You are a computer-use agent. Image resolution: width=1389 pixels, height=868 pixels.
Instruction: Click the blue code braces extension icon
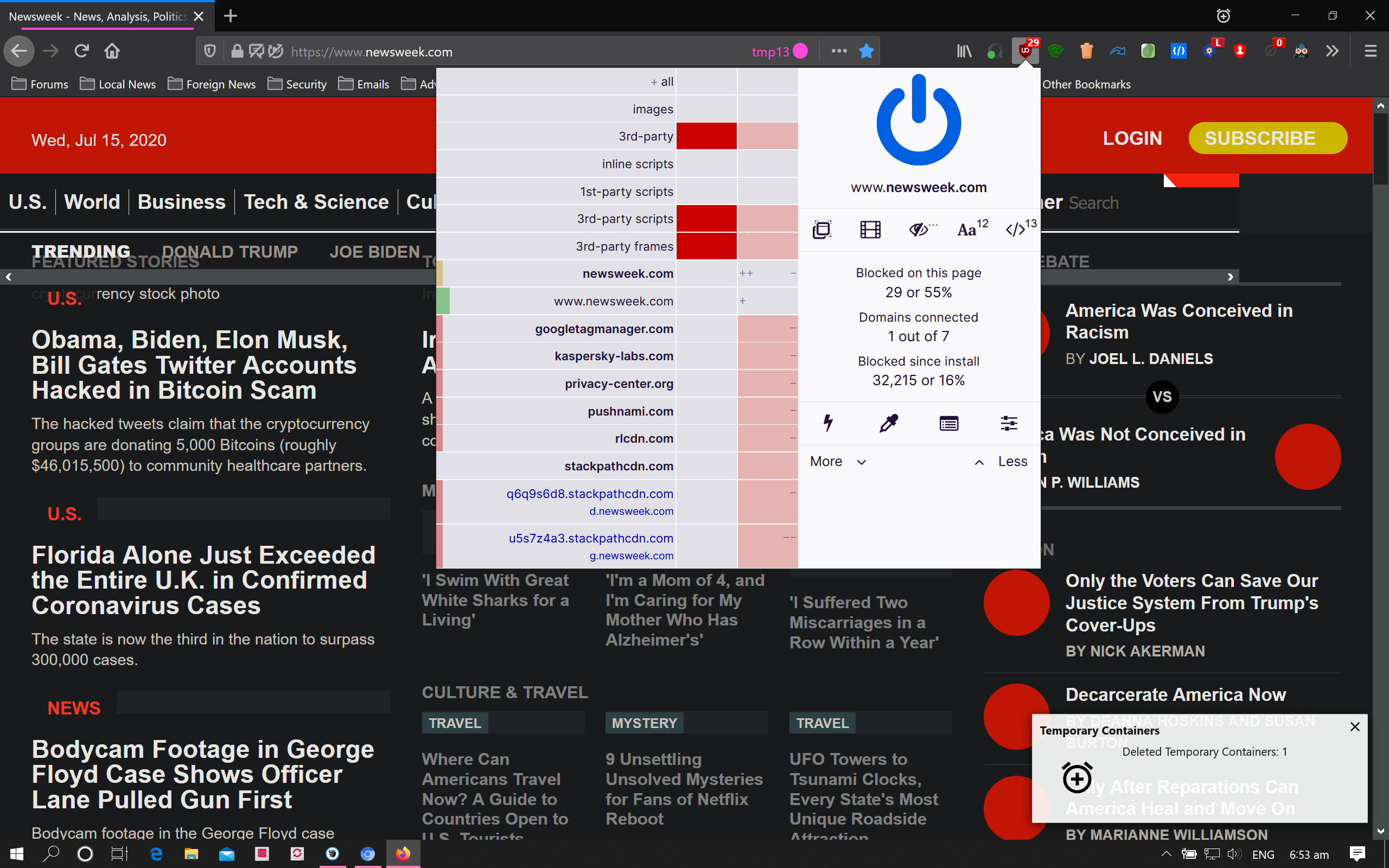point(1178,51)
